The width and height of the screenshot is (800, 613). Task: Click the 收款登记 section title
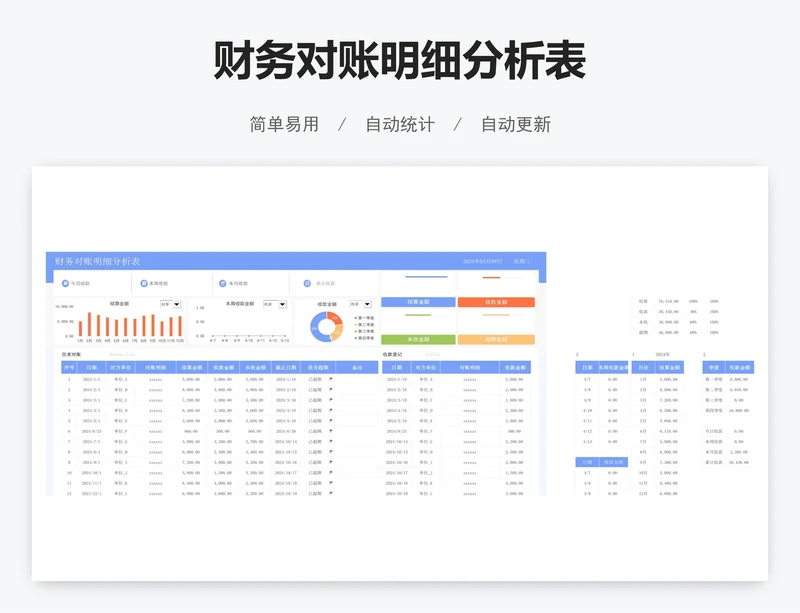coord(392,354)
